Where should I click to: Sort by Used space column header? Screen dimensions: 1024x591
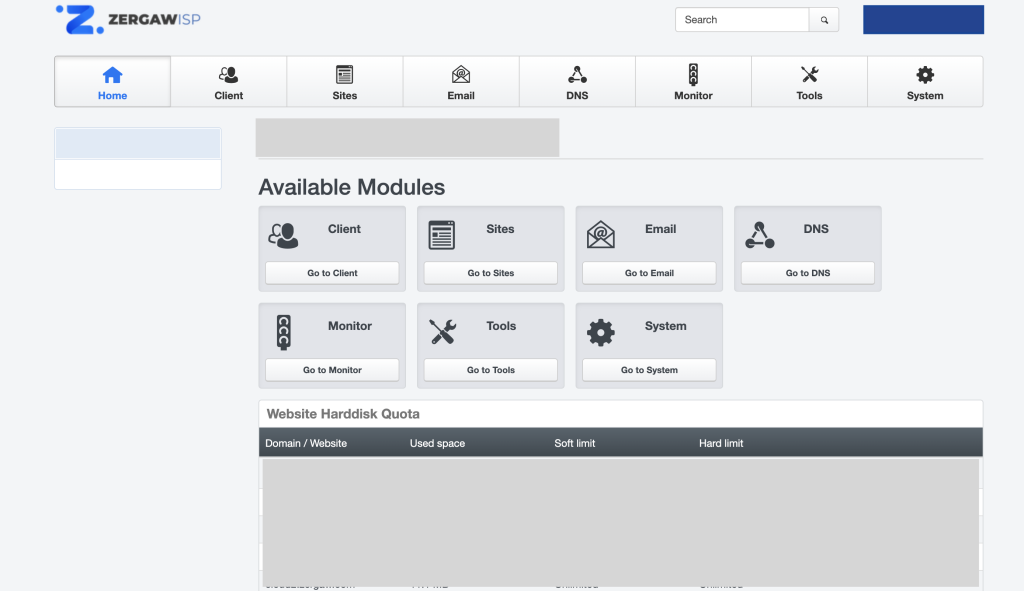pyautogui.click(x=437, y=443)
